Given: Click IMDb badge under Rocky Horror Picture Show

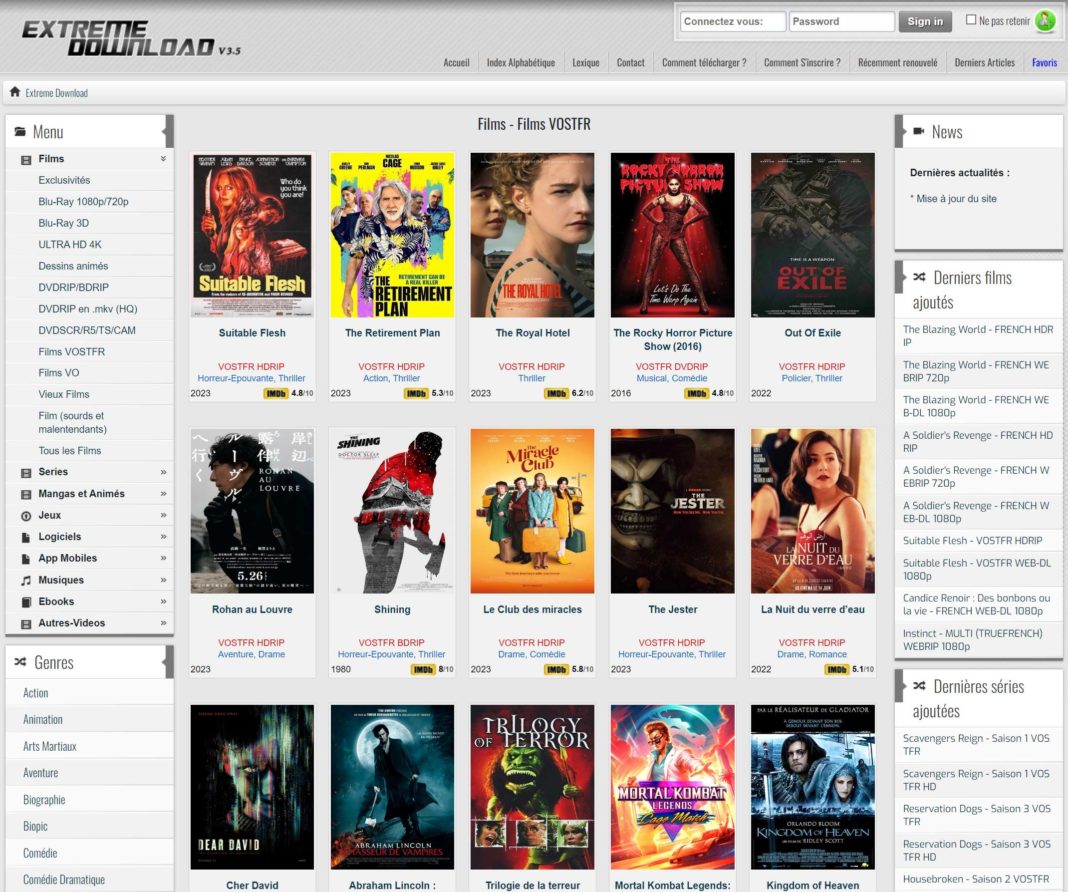Looking at the screenshot, I should [697, 394].
